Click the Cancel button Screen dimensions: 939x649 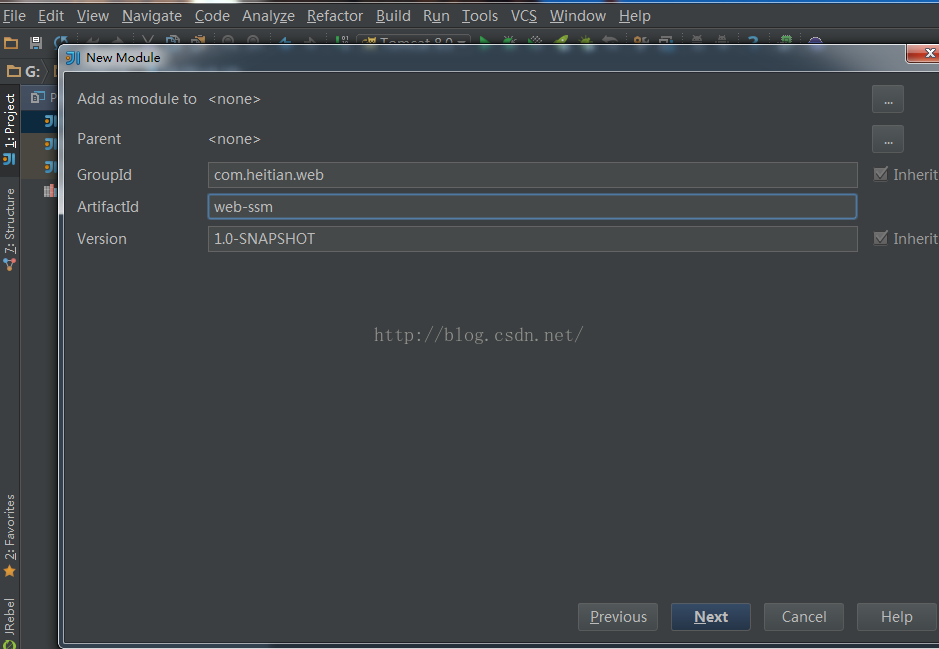click(x=804, y=617)
